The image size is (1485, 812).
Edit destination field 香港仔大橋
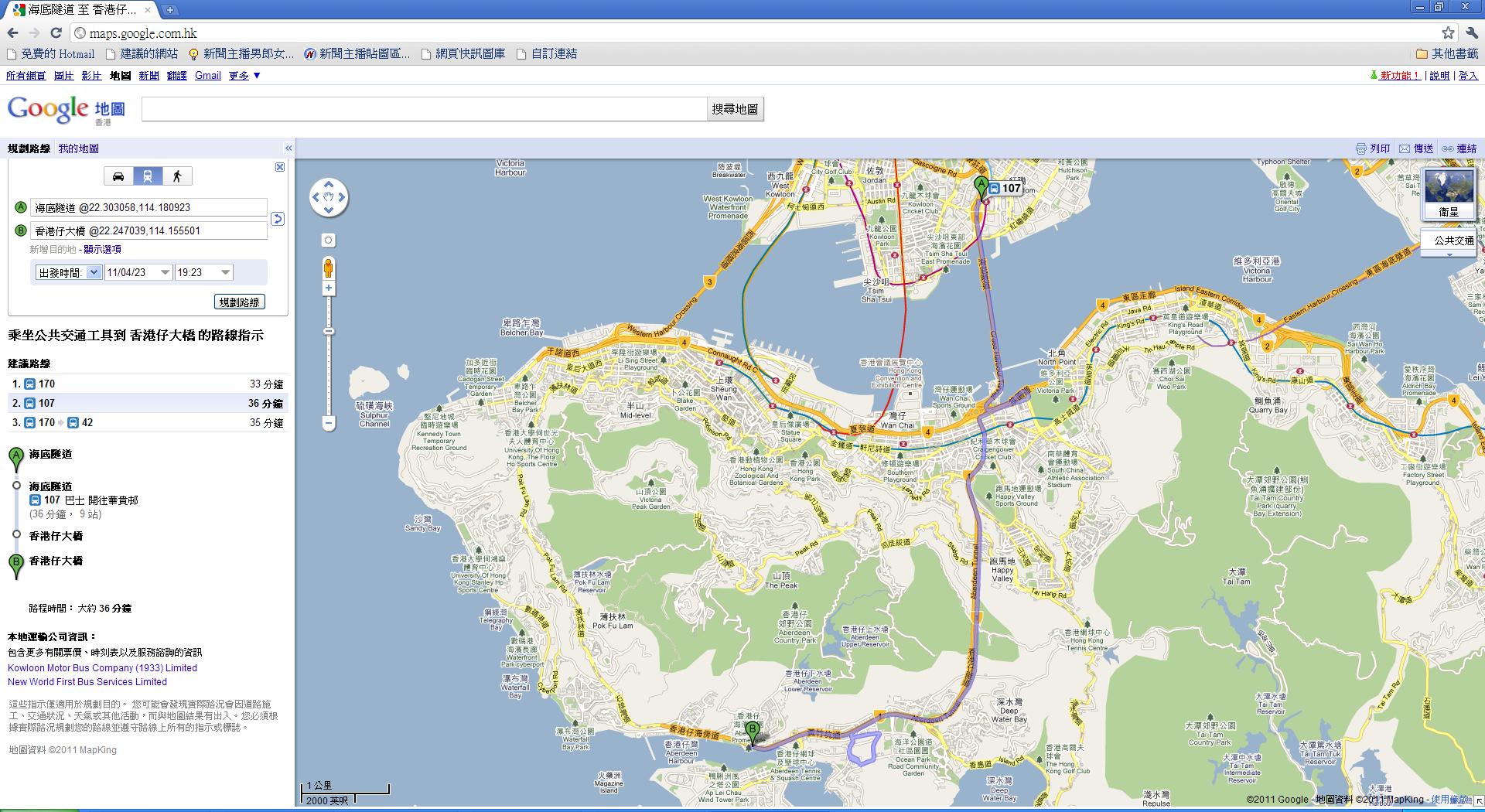(x=149, y=230)
